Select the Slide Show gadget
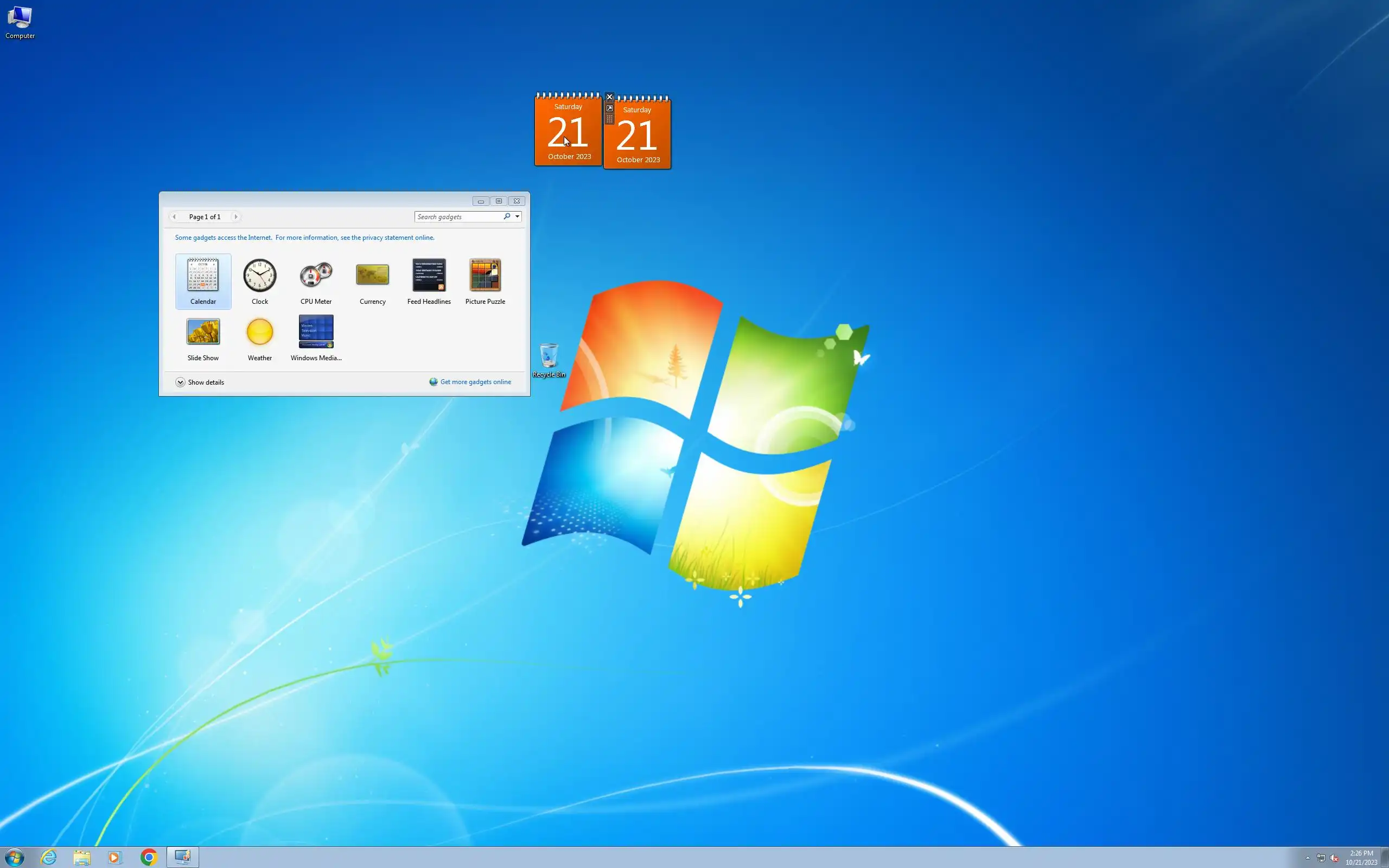 click(x=202, y=332)
